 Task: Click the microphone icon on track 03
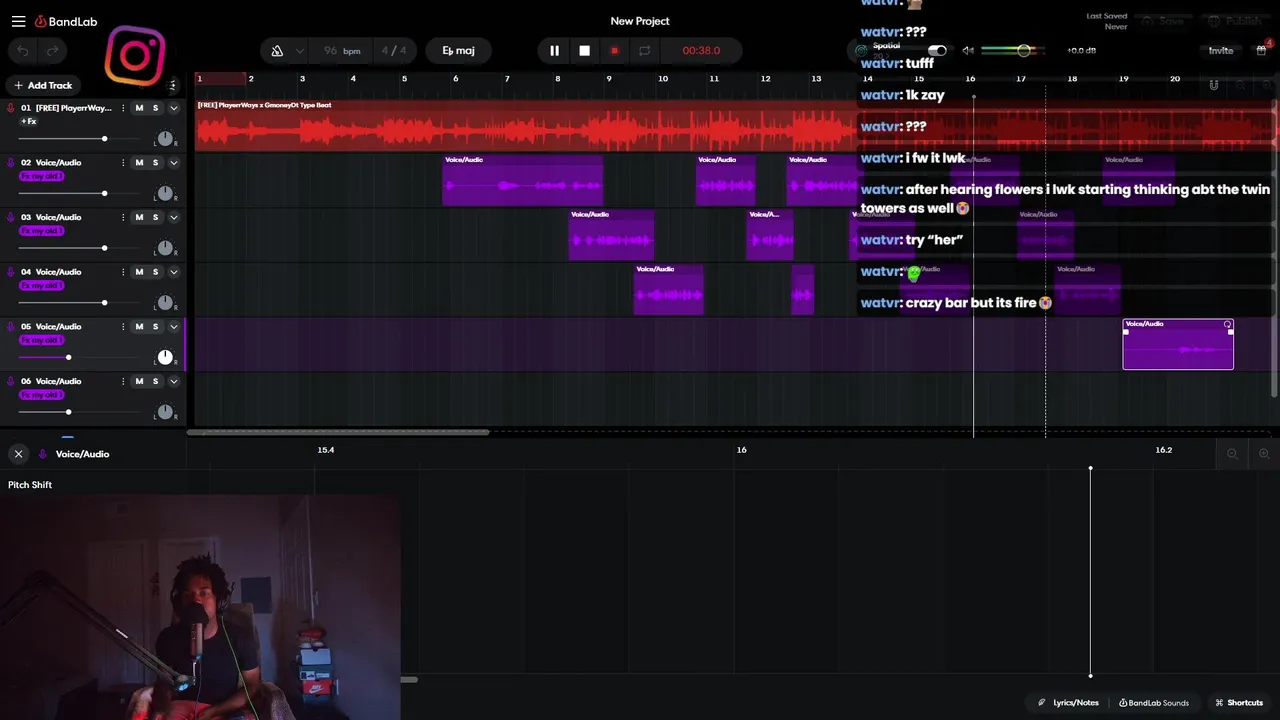point(11,217)
